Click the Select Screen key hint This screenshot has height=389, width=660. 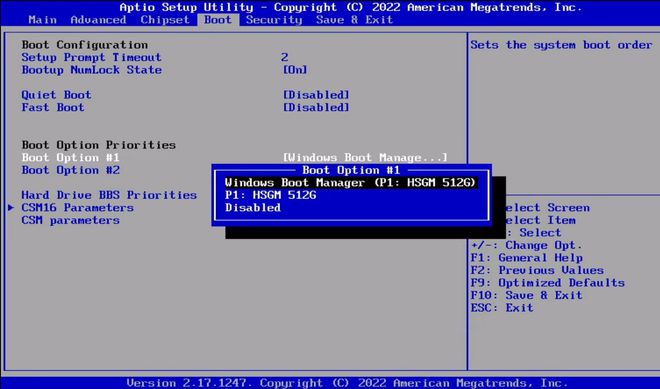[548, 208]
